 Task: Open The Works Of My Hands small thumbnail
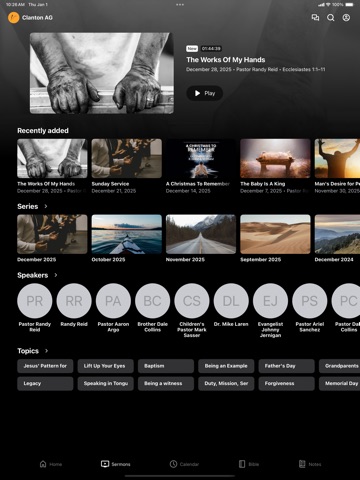point(52,158)
